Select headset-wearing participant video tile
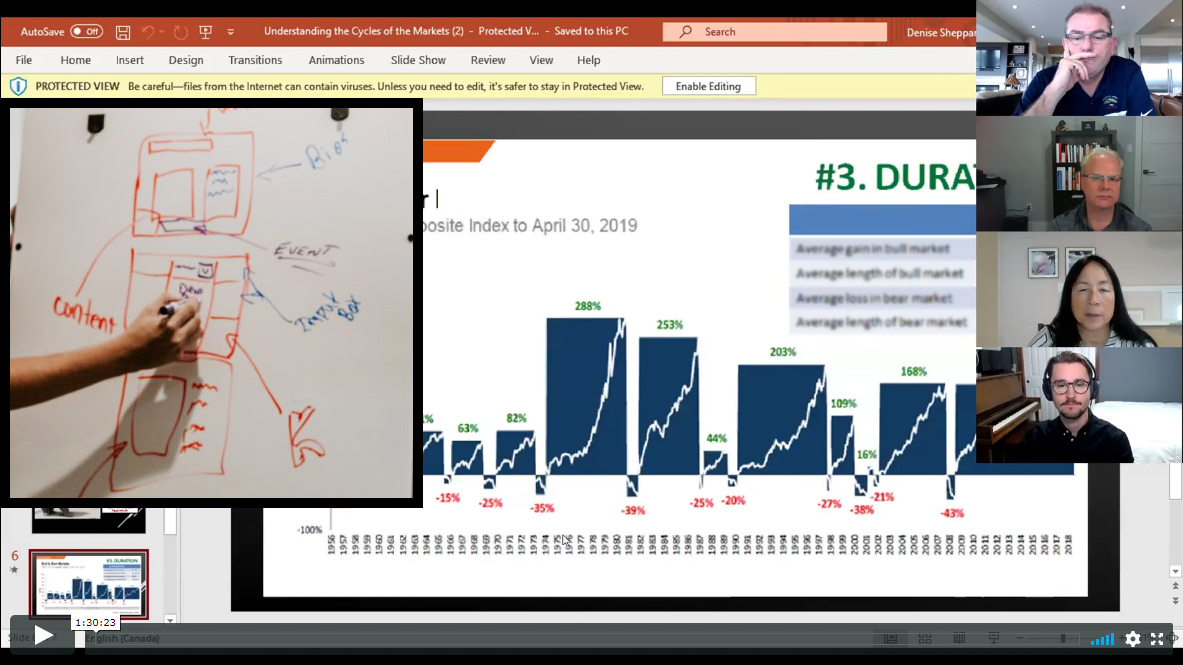1183x665 pixels. pos(1080,405)
